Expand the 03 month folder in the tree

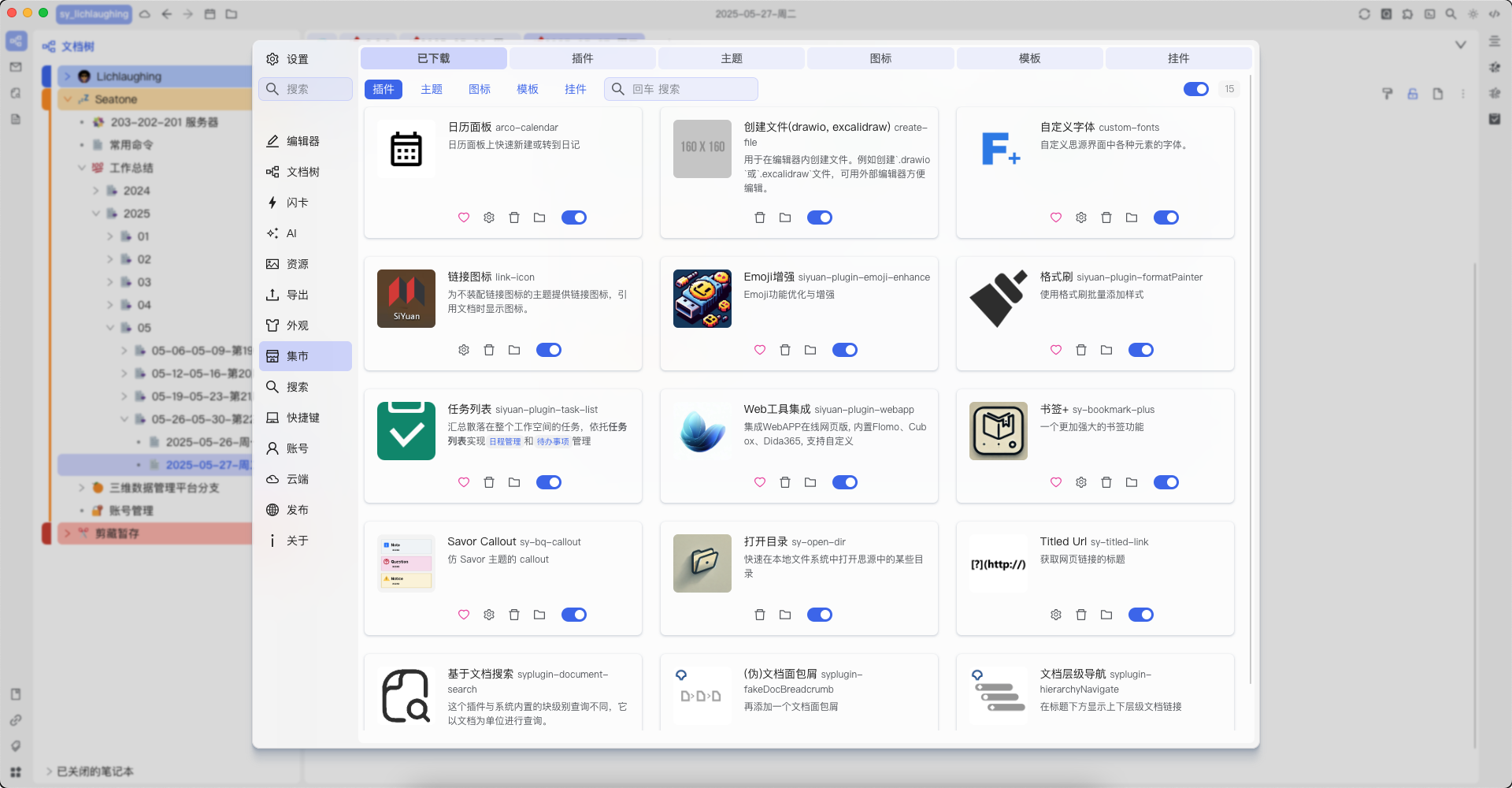tap(110, 282)
